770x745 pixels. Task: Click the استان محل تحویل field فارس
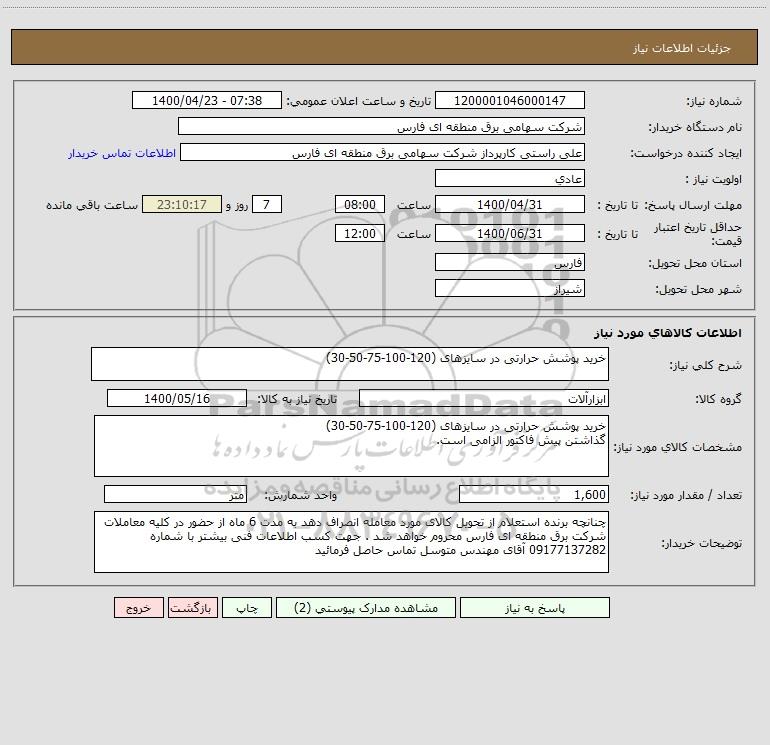(x=510, y=262)
